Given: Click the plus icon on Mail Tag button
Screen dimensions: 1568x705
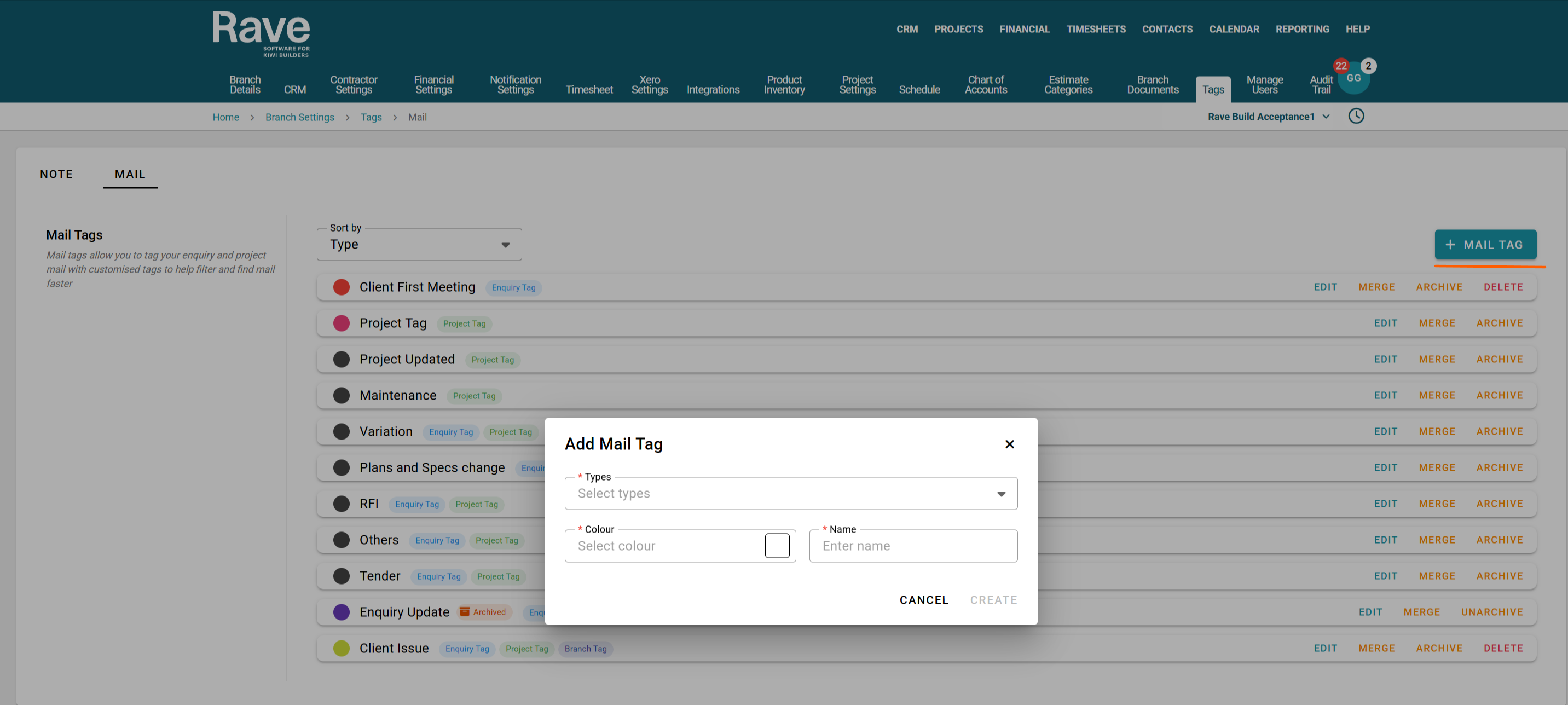Looking at the screenshot, I should pos(1450,245).
